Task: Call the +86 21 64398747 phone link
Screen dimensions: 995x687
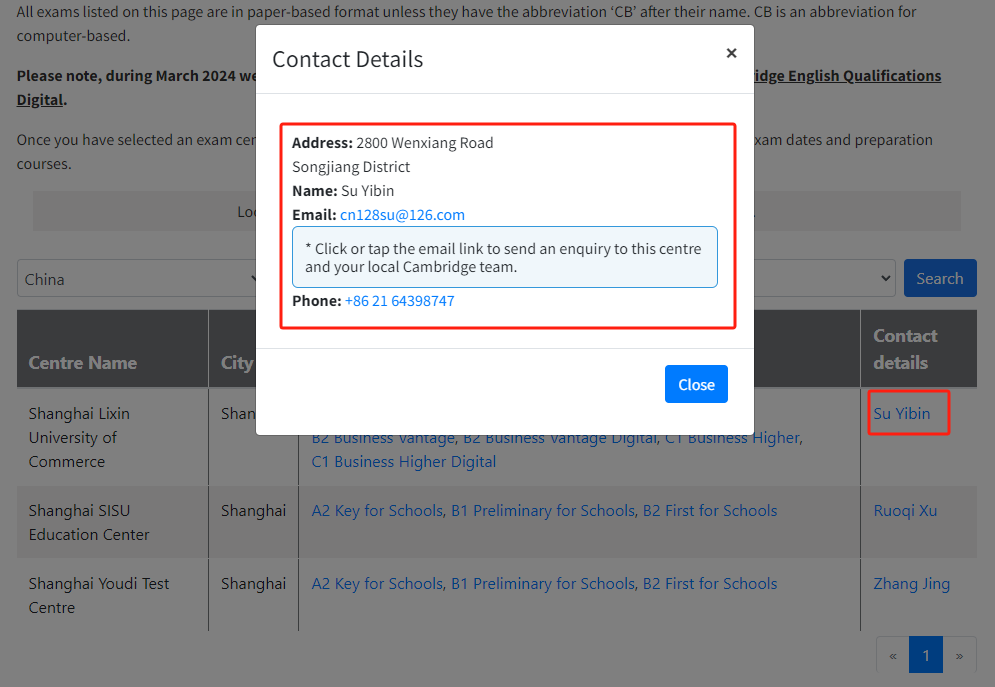Action: (x=399, y=301)
